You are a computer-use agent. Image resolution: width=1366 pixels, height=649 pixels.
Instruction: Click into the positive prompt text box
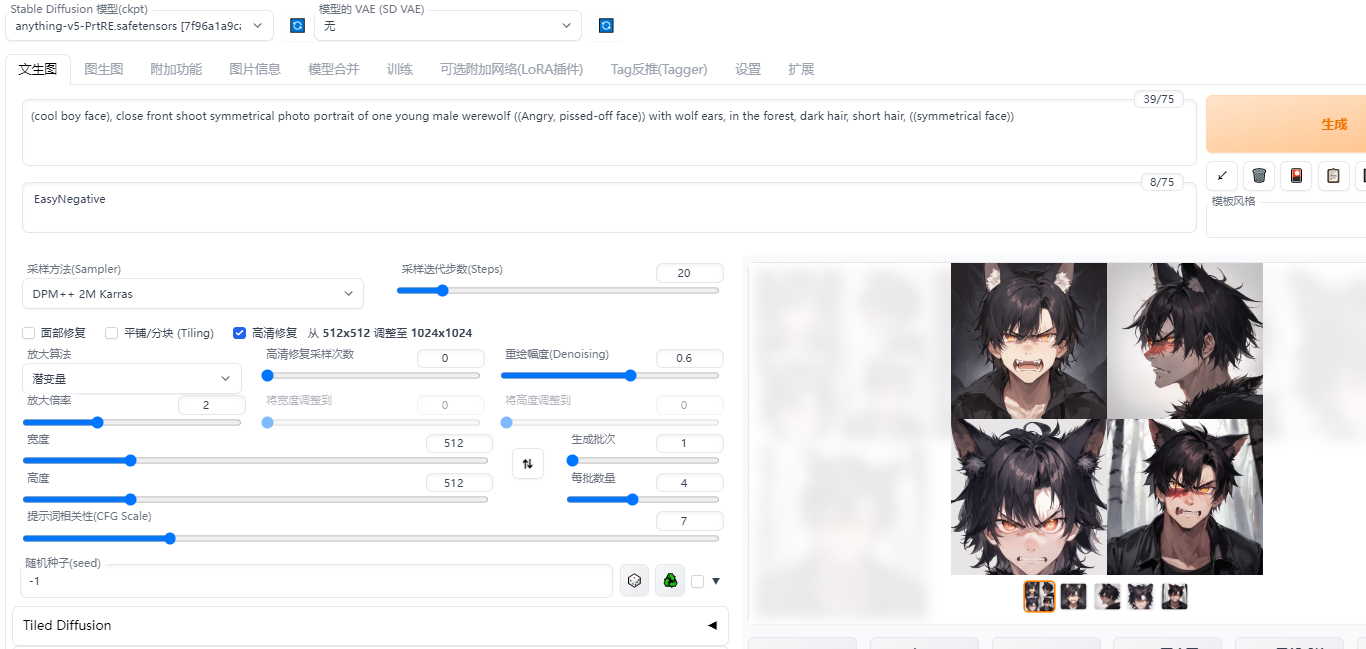[x=609, y=132]
